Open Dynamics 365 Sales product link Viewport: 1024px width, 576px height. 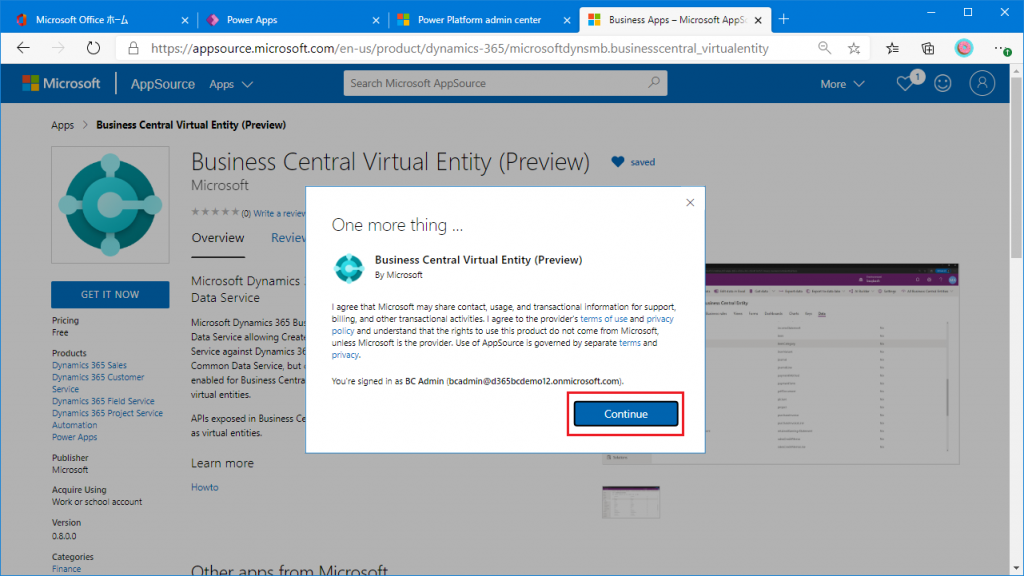89,365
